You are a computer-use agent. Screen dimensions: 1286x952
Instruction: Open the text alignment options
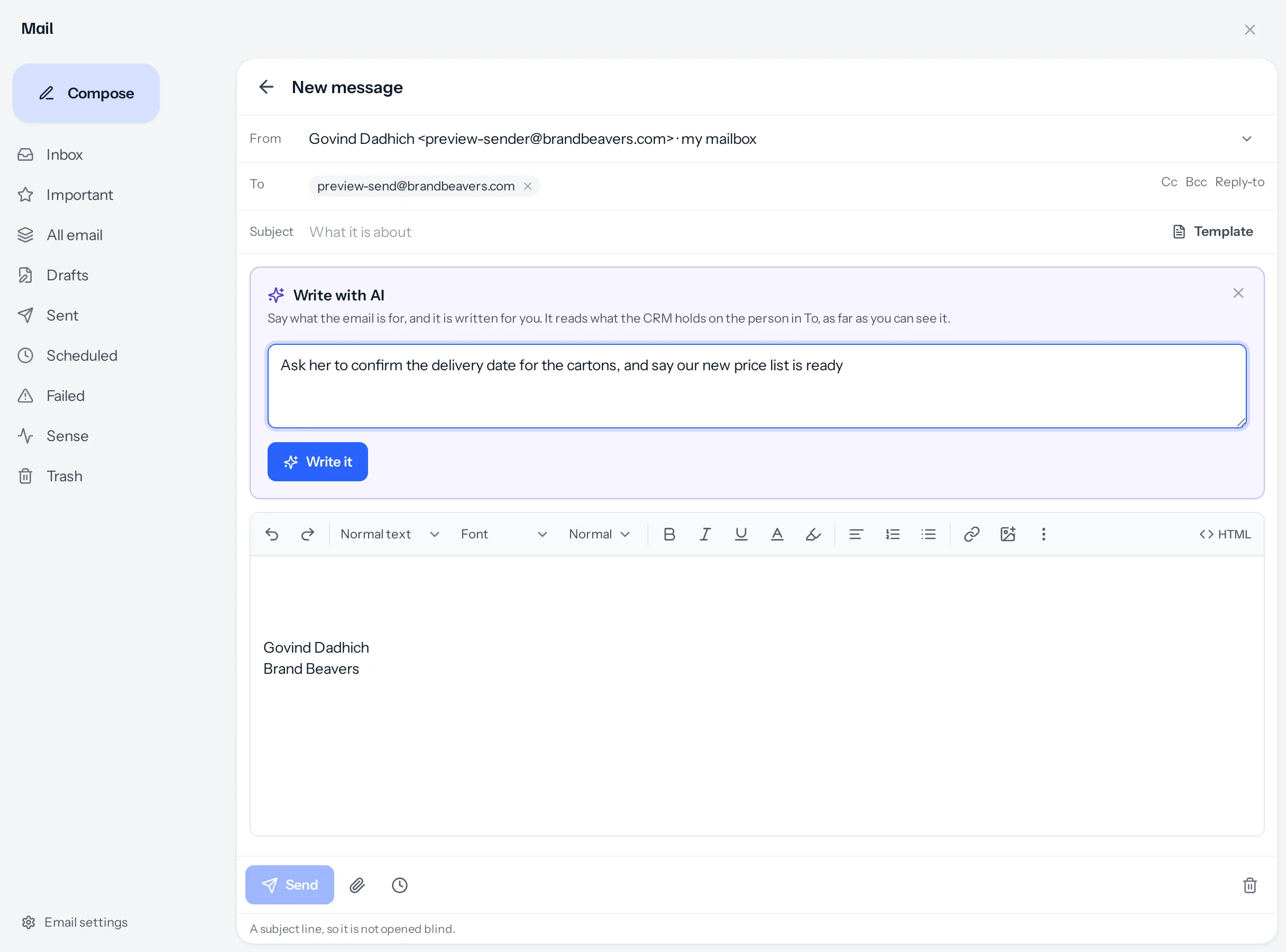point(856,534)
